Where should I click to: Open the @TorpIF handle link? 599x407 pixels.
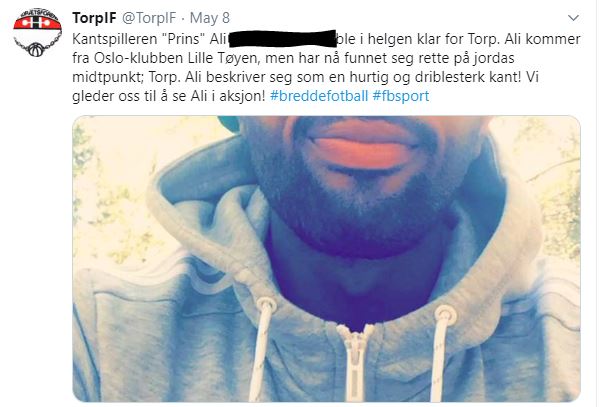coord(149,18)
